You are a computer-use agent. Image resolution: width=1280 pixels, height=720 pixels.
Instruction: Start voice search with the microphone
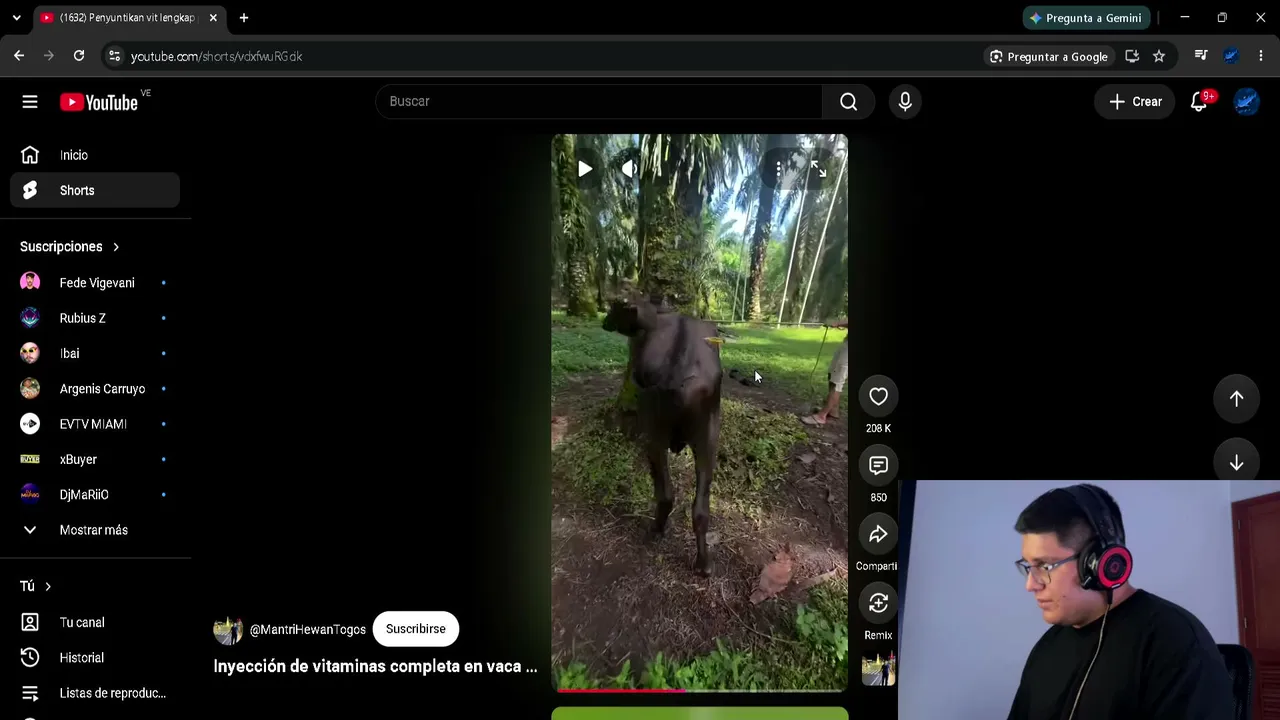tap(905, 101)
